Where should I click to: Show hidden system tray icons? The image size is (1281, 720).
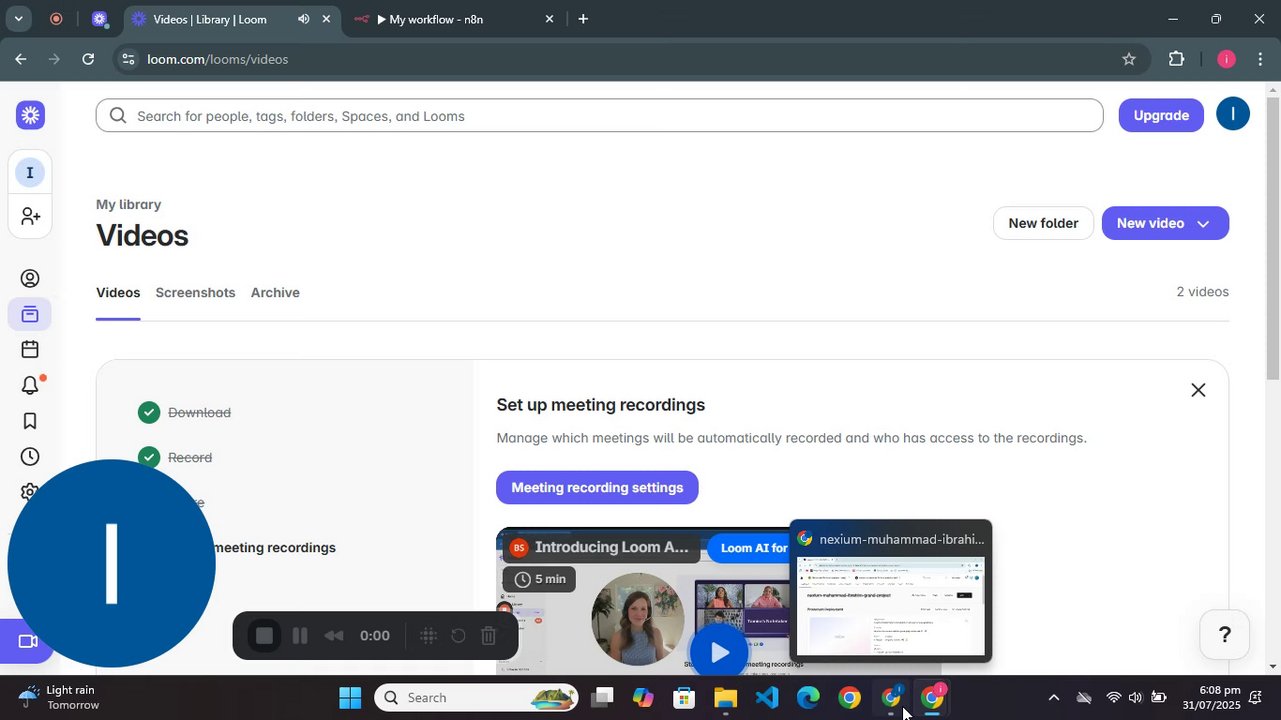pyautogui.click(x=1053, y=698)
